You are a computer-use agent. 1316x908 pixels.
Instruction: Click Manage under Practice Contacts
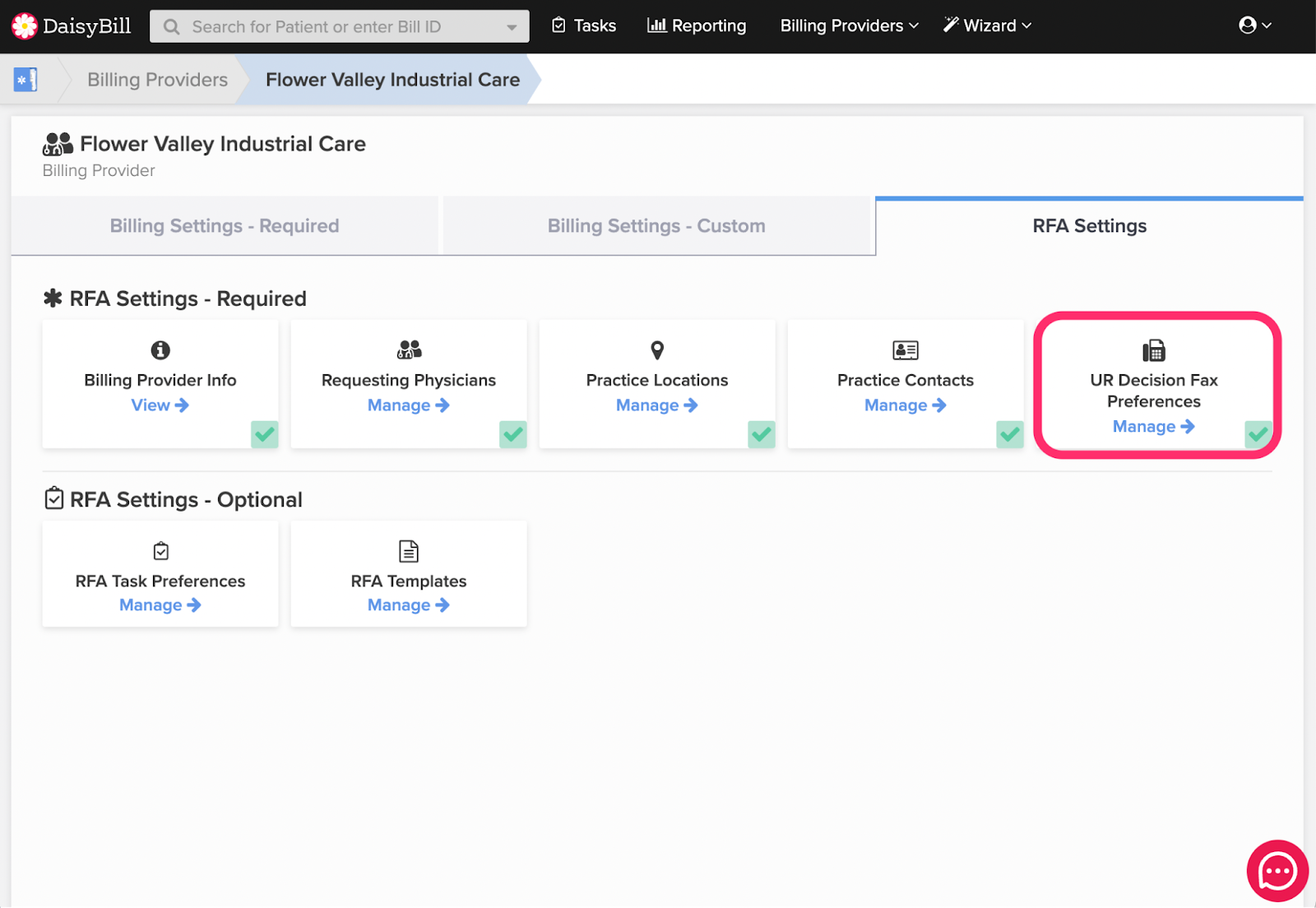point(906,405)
